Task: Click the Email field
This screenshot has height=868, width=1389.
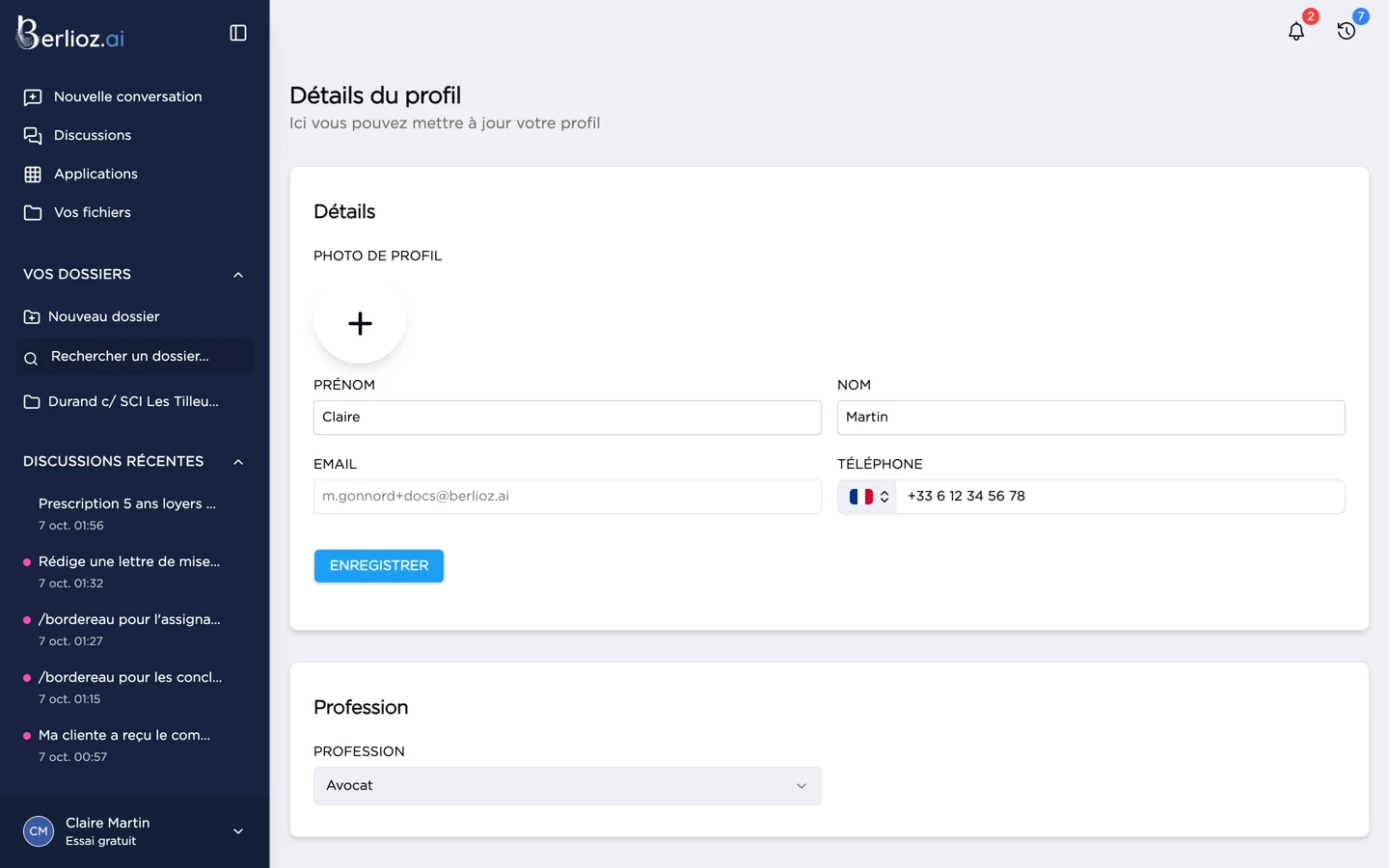Action: pos(567,497)
